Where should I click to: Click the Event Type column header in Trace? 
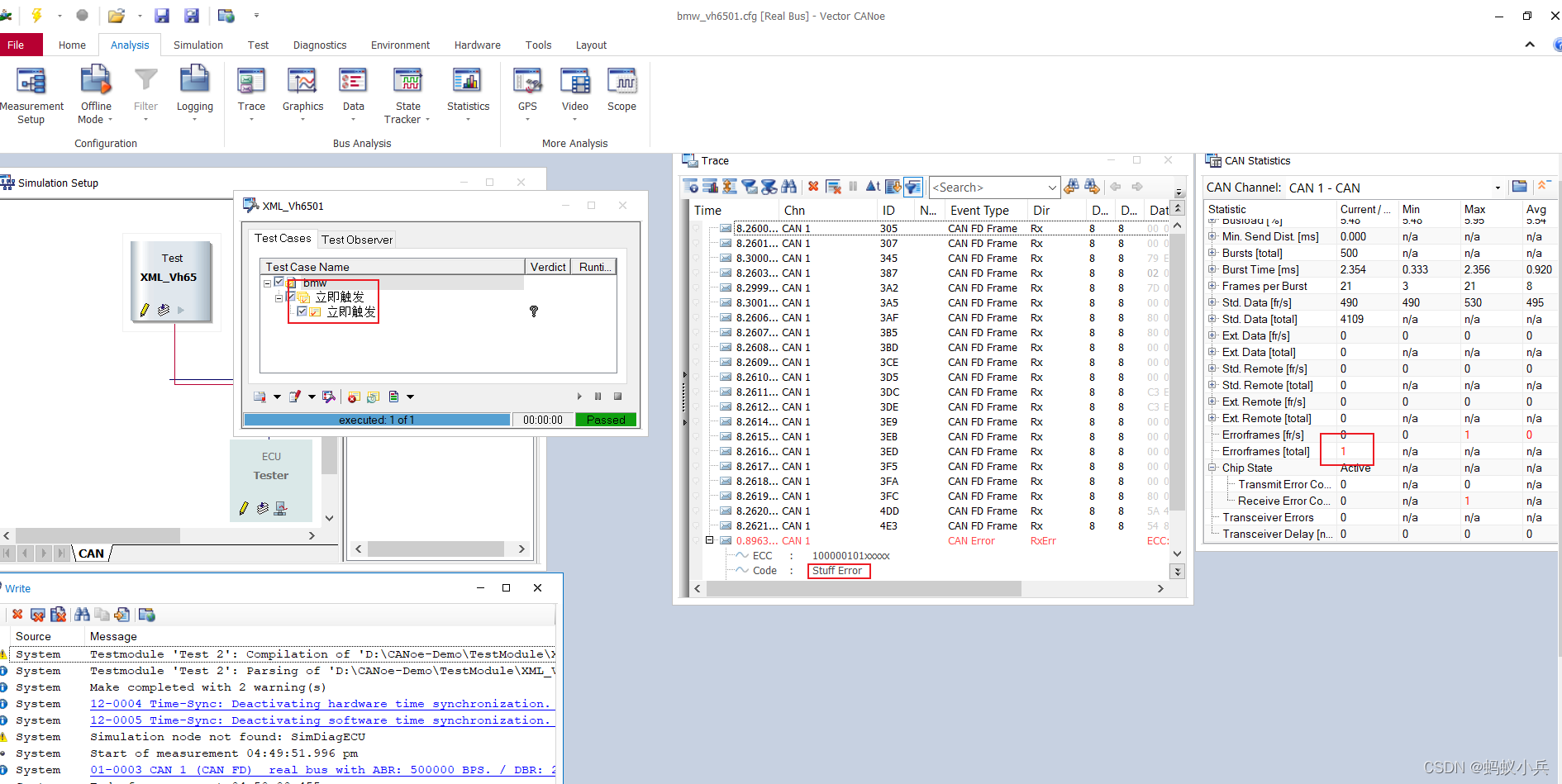tap(979, 211)
